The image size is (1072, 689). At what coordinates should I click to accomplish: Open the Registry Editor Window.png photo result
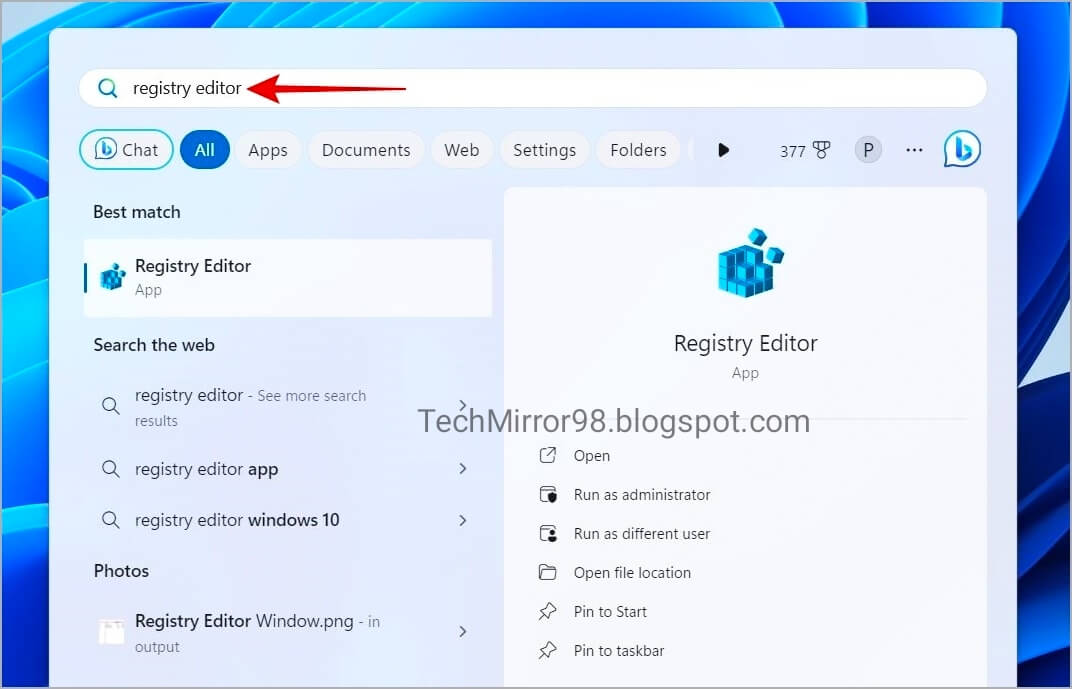pos(288,633)
